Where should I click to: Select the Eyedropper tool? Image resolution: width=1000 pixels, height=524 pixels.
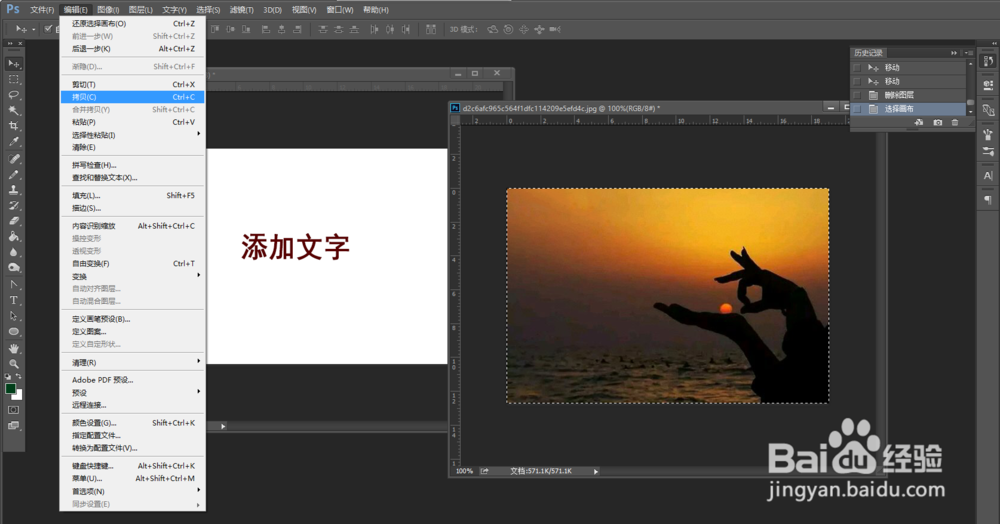tap(13, 142)
